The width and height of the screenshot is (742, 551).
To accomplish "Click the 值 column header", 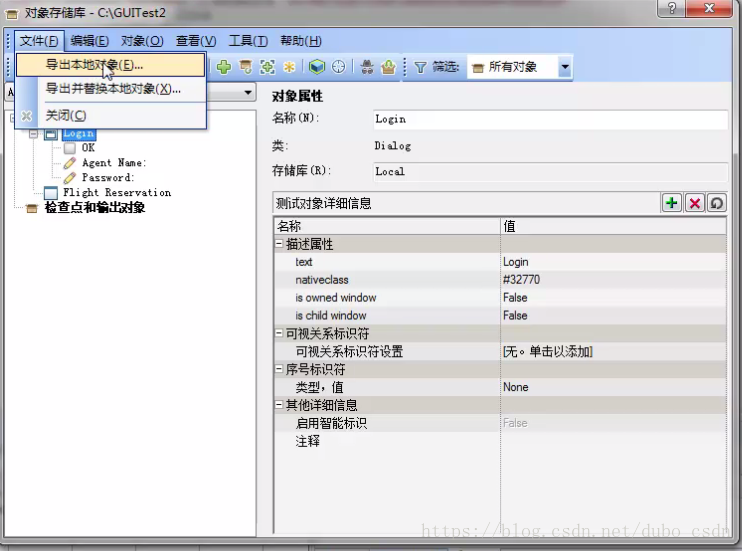I will point(613,226).
